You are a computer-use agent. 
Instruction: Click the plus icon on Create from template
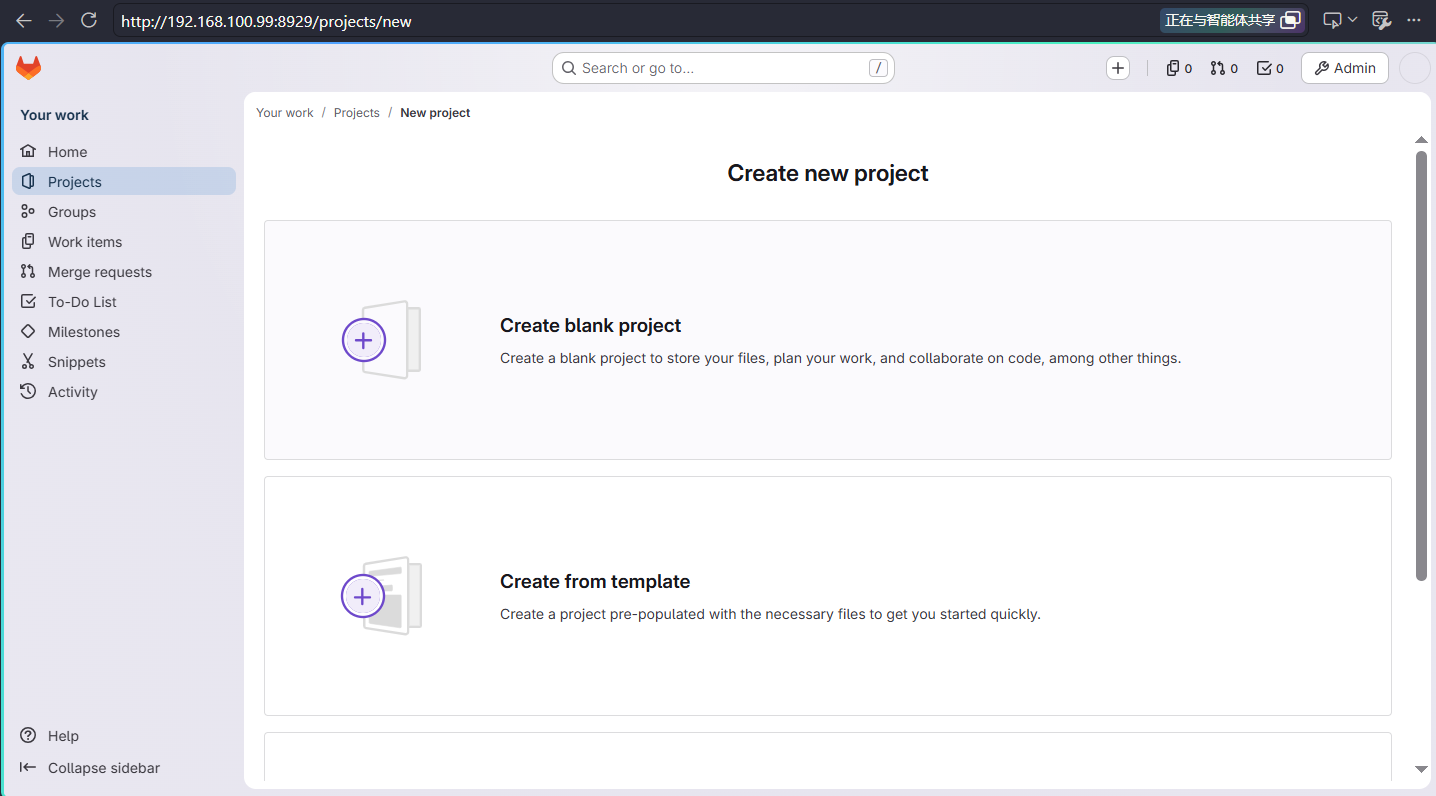(x=363, y=597)
